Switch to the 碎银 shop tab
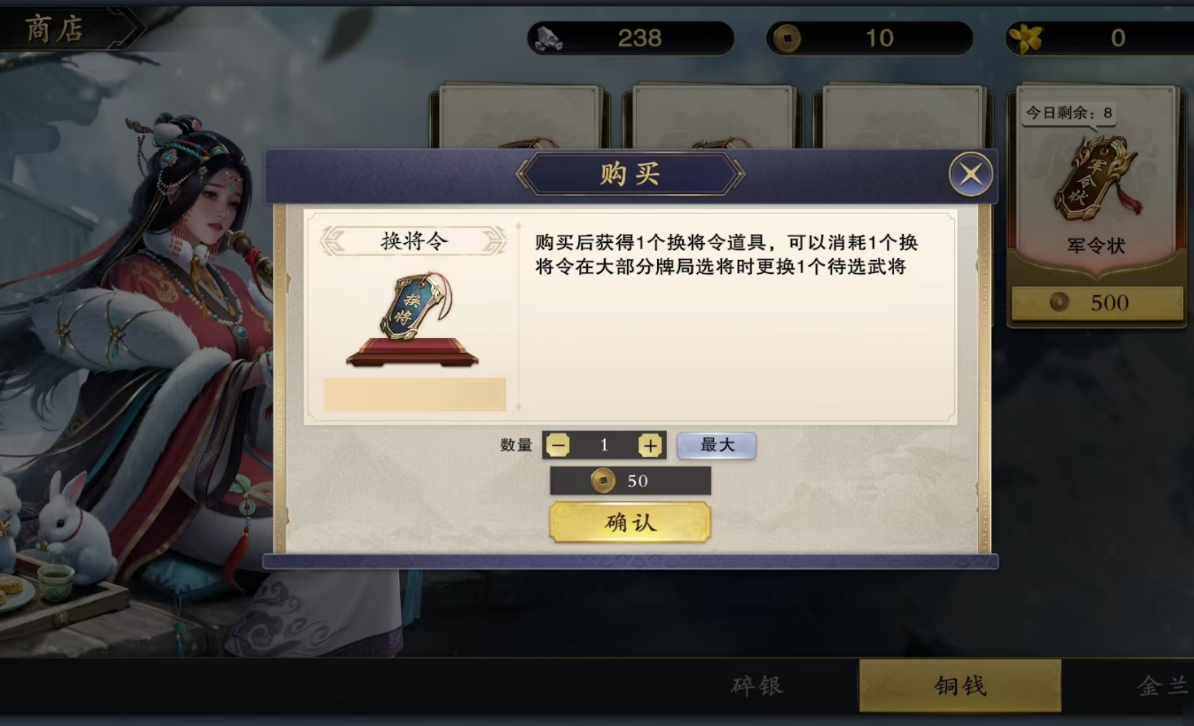1194x726 pixels. 756,686
